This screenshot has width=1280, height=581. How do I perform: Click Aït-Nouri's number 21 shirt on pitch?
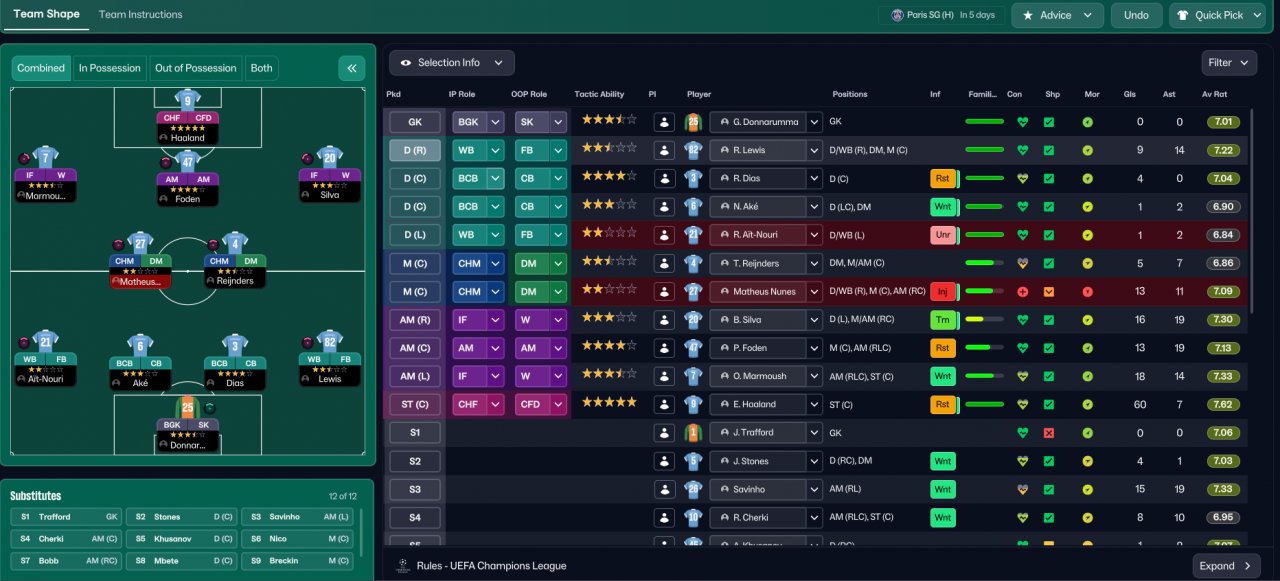tap(45, 342)
